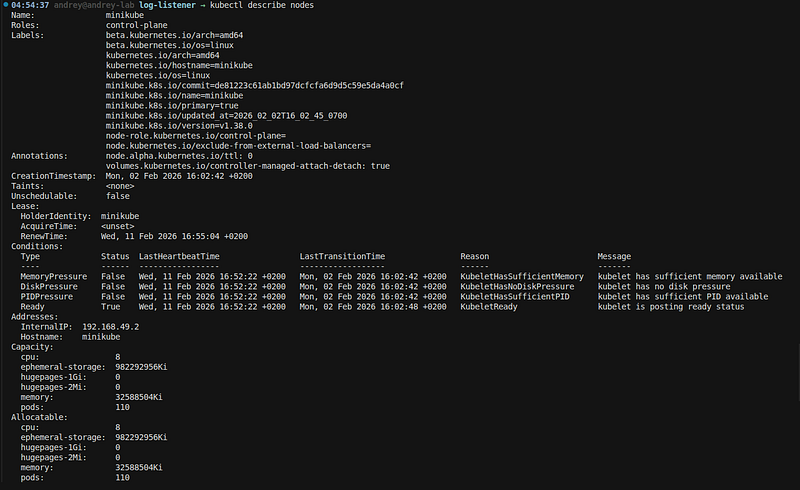Click the RenewTime lease value

point(174,236)
